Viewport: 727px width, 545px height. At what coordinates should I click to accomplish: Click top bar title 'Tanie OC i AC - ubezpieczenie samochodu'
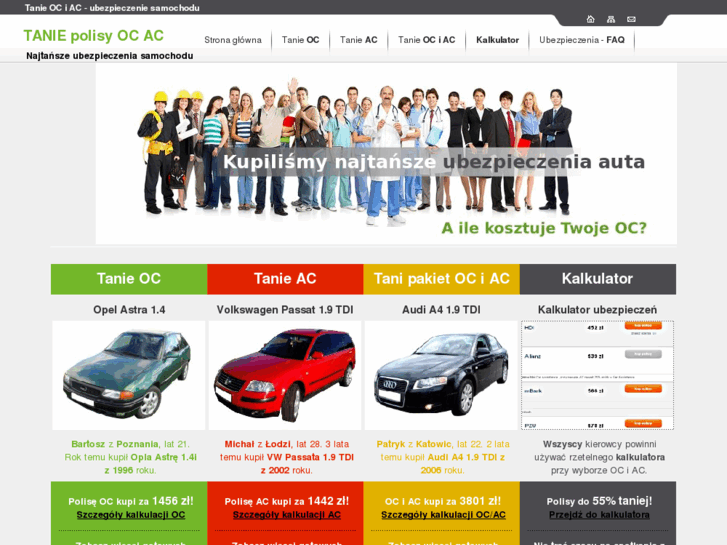[112, 8]
